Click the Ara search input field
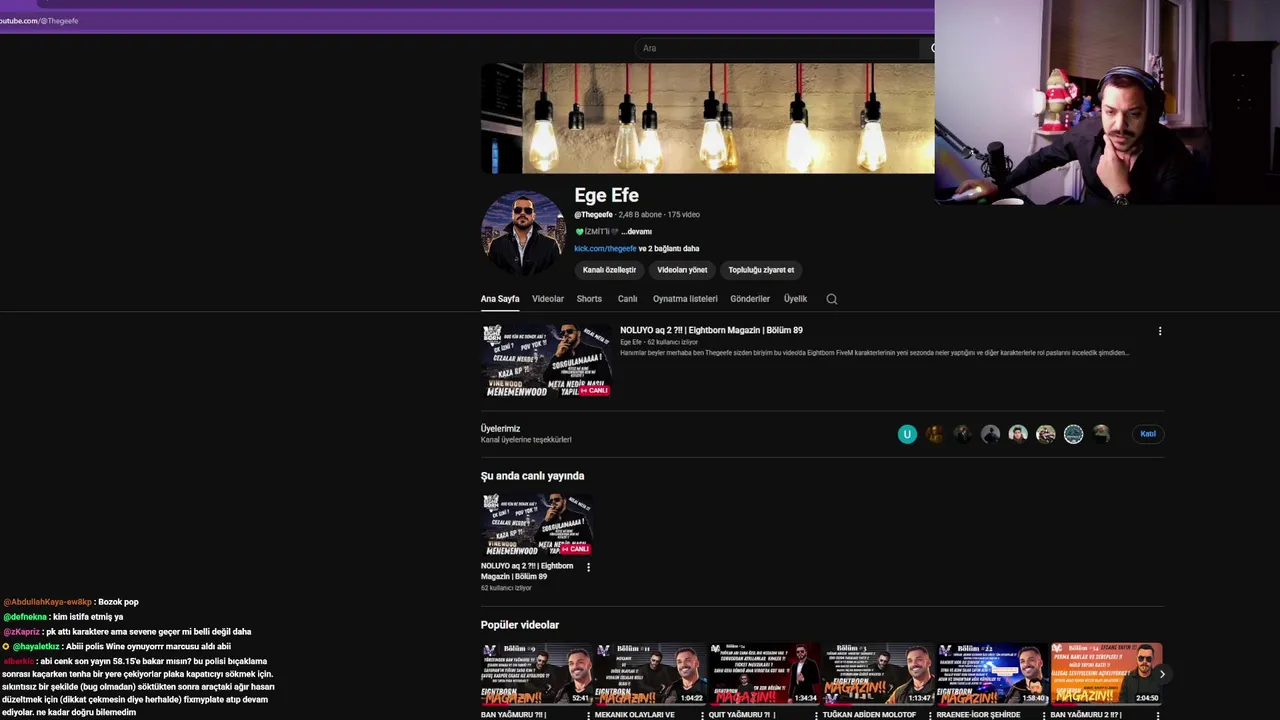Image resolution: width=1280 pixels, height=720 pixels. click(780, 48)
